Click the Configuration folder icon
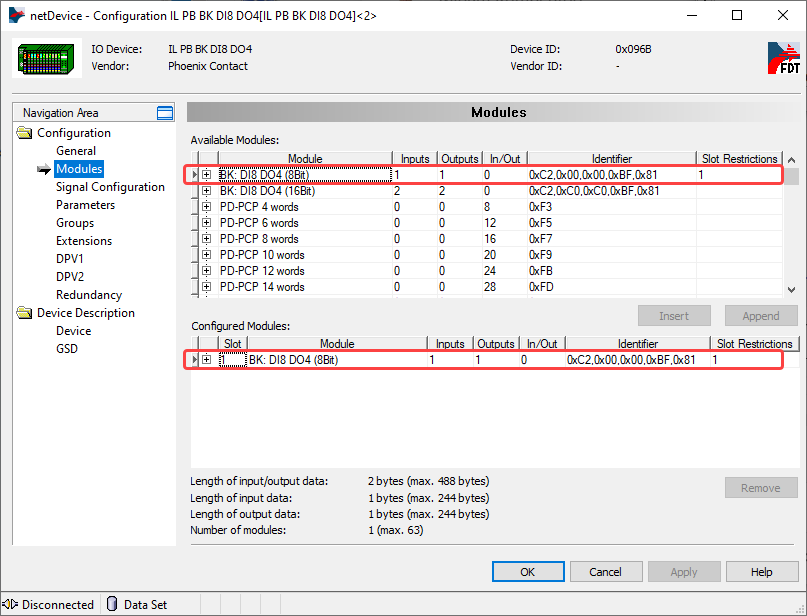 coord(24,133)
